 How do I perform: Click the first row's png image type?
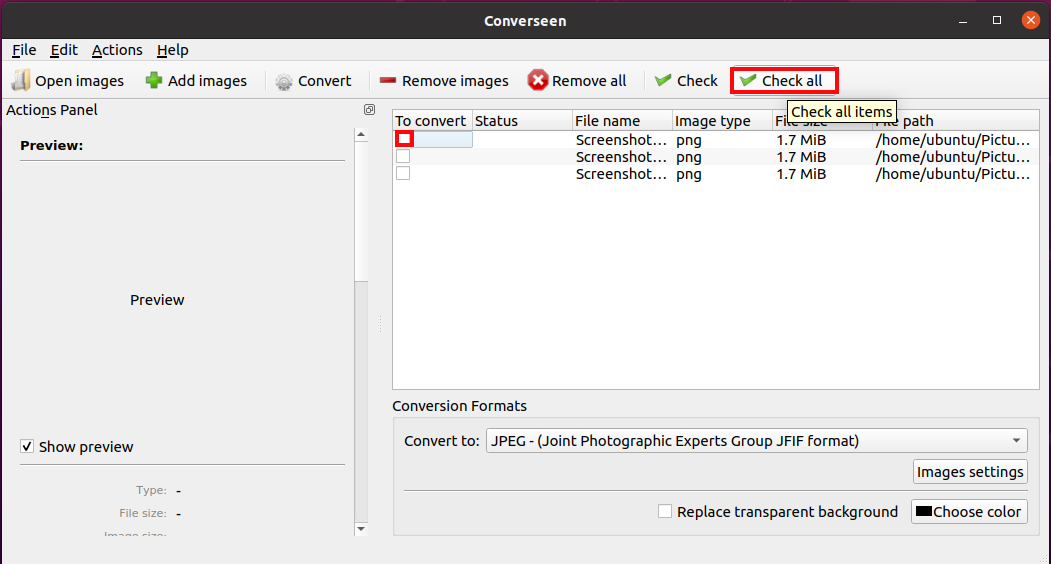(x=689, y=139)
